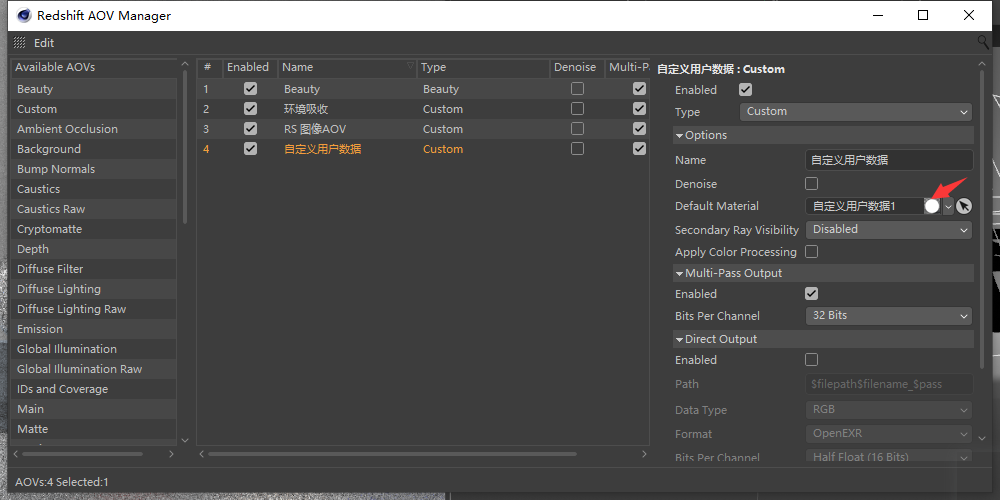The width and height of the screenshot is (1000, 500).
Task: Click the search magnifier icon
Action: click(983, 42)
